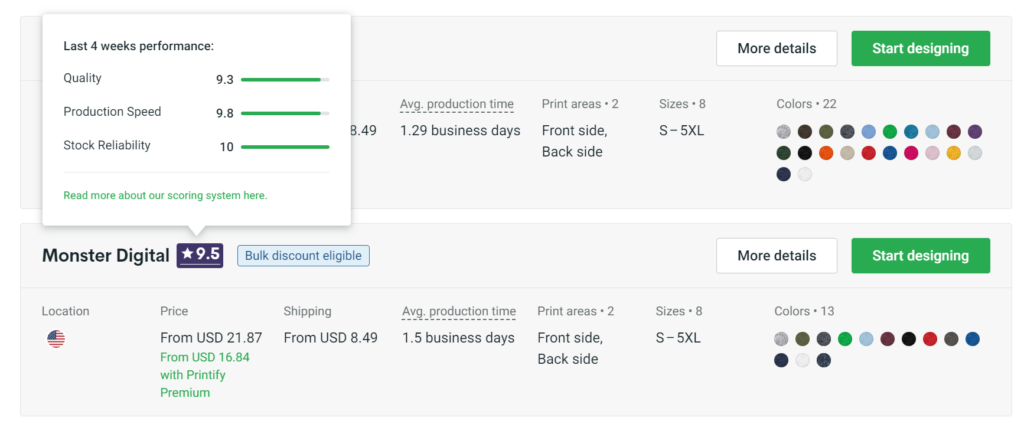This screenshot has width=1024, height=424.
Task: Pick the gold yellow swatch in the 22-color list
Action: [953, 153]
